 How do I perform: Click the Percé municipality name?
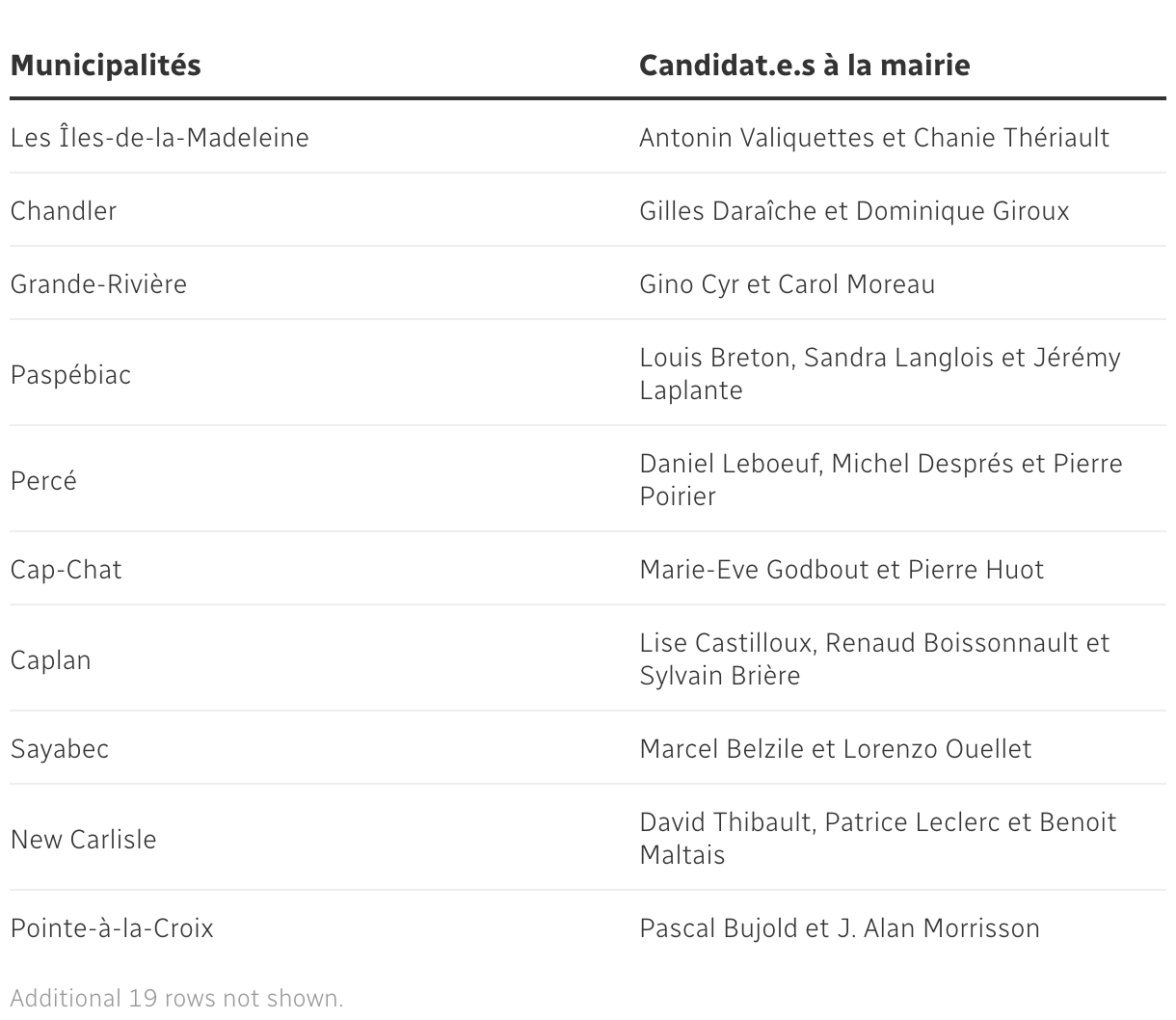point(43,481)
